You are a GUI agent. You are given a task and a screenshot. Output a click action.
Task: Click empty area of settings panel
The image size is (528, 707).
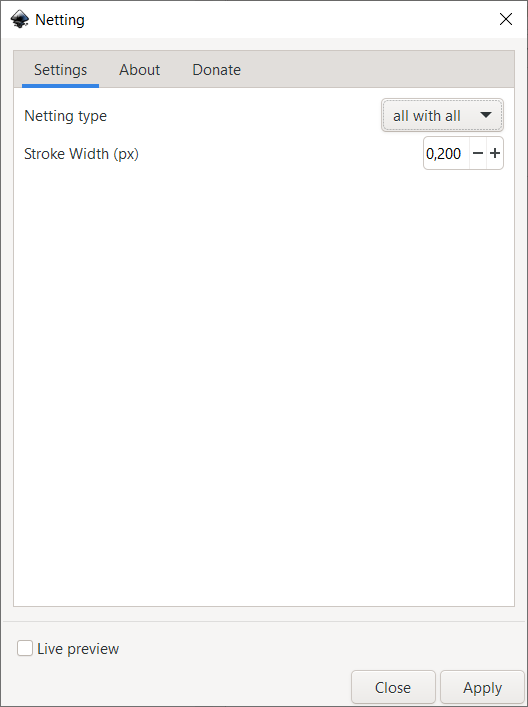[264, 383]
